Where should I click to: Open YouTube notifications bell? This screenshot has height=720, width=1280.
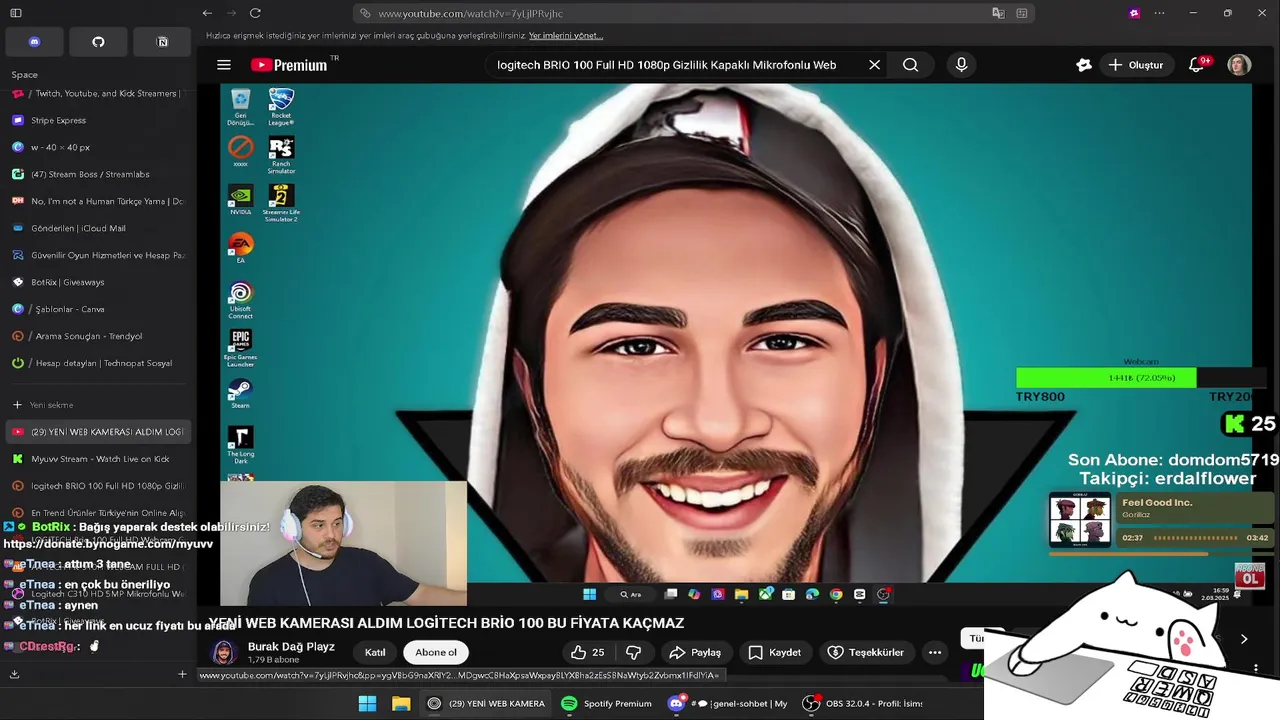tap(1196, 65)
